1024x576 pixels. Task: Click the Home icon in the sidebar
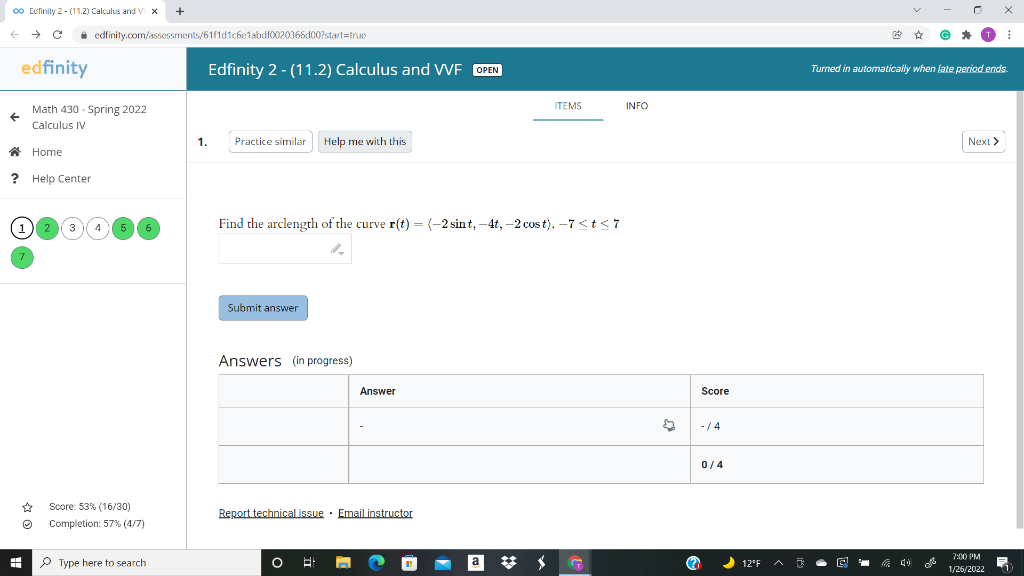pos(13,151)
